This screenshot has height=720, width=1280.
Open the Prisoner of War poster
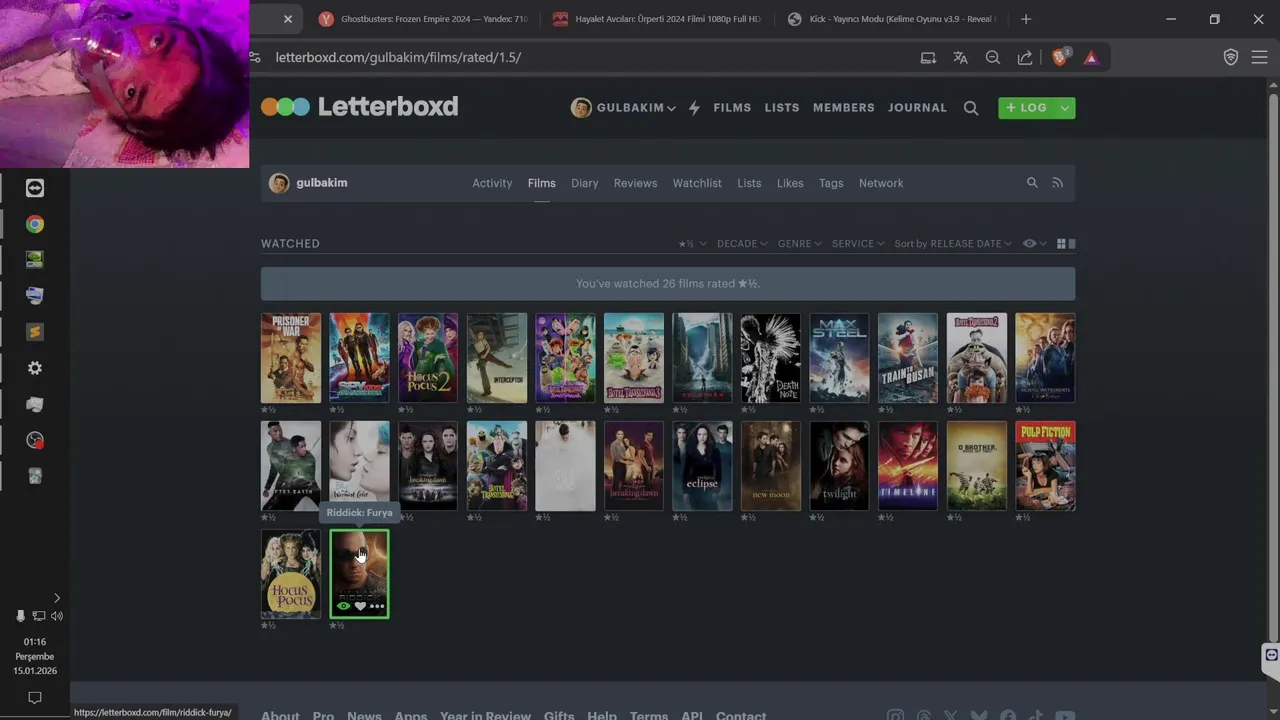(x=291, y=358)
